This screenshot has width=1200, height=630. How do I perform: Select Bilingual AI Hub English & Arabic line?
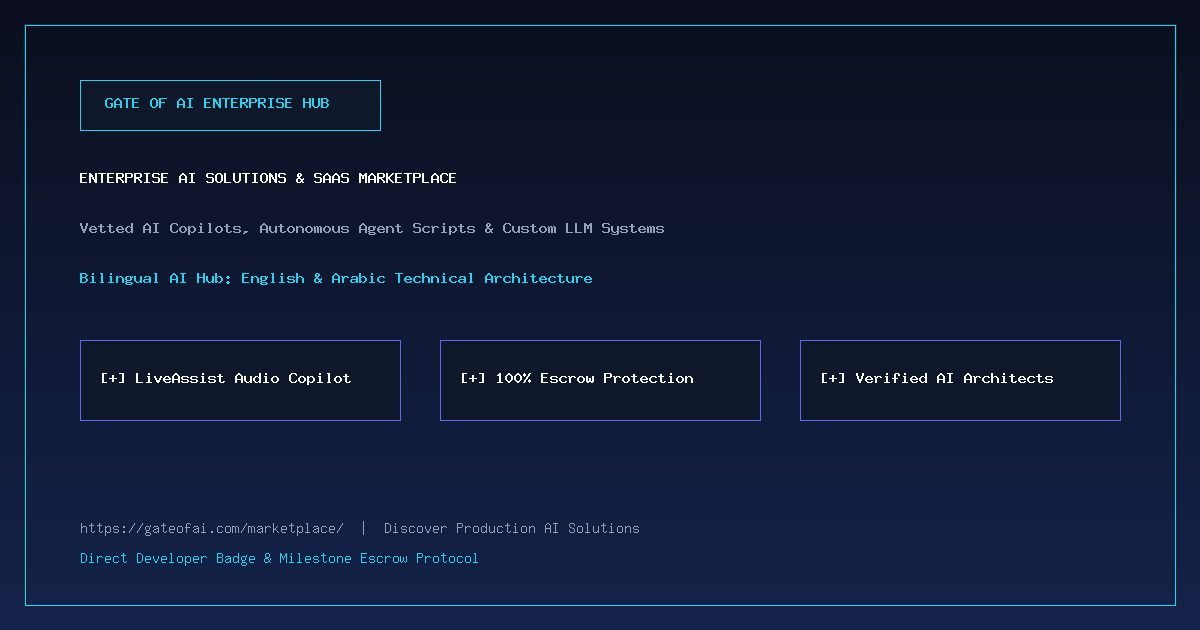pos(336,278)
